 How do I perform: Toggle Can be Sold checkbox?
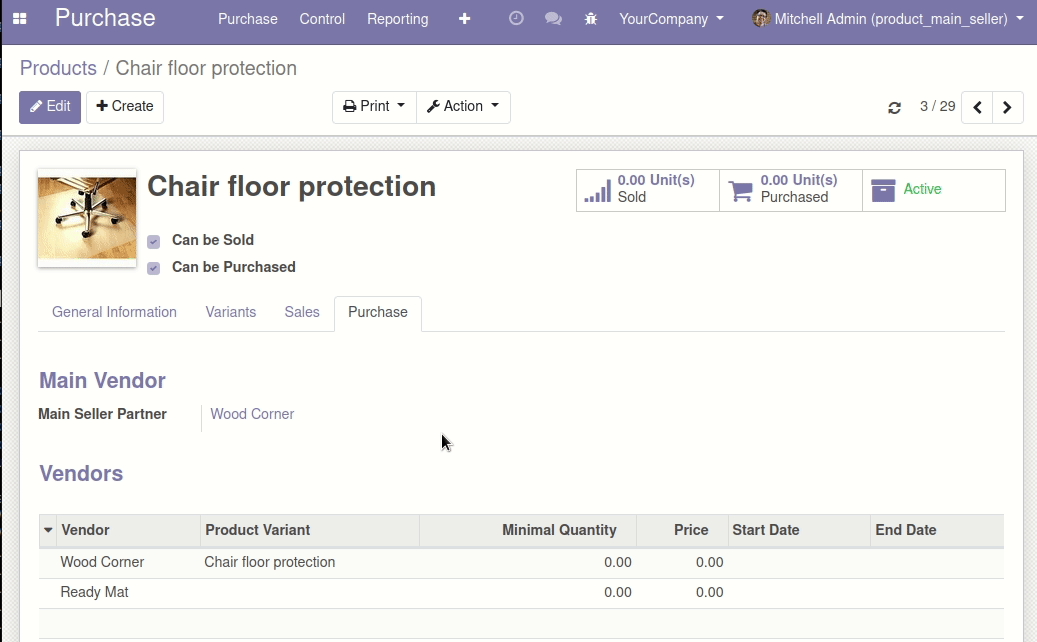coord(153,241)
